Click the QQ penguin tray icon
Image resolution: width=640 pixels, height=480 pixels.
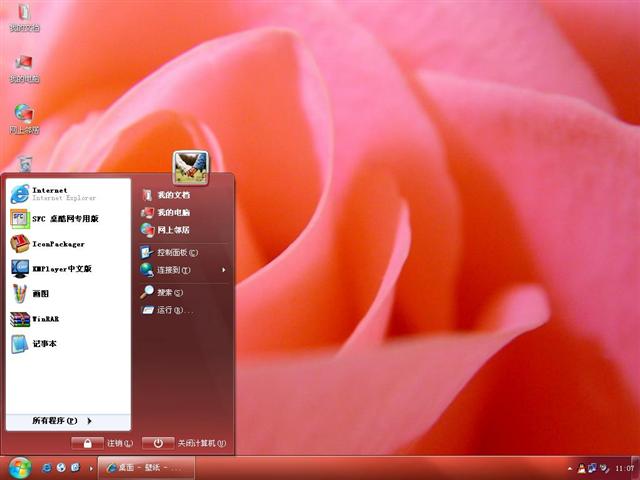coord(581,467)
